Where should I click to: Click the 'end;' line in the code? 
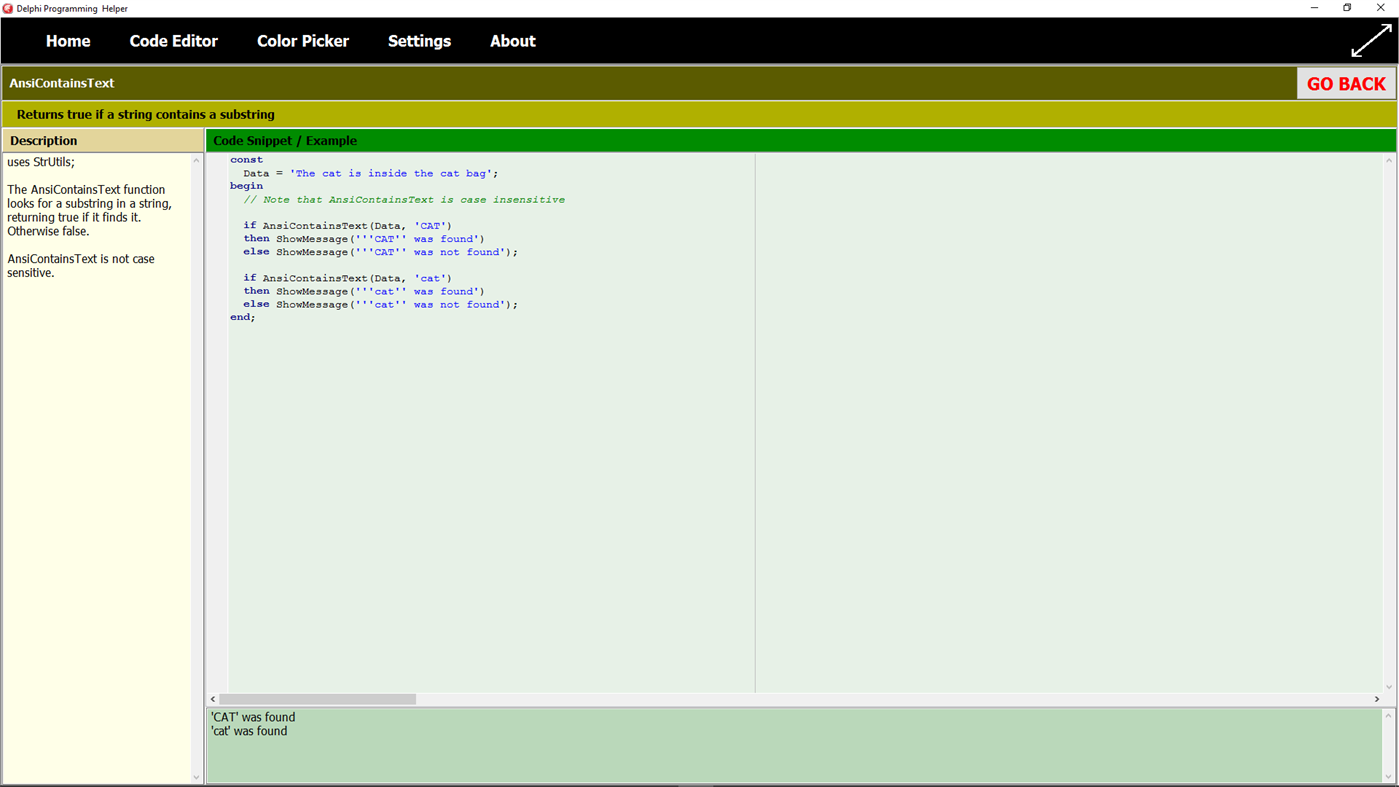click(243, 318)
